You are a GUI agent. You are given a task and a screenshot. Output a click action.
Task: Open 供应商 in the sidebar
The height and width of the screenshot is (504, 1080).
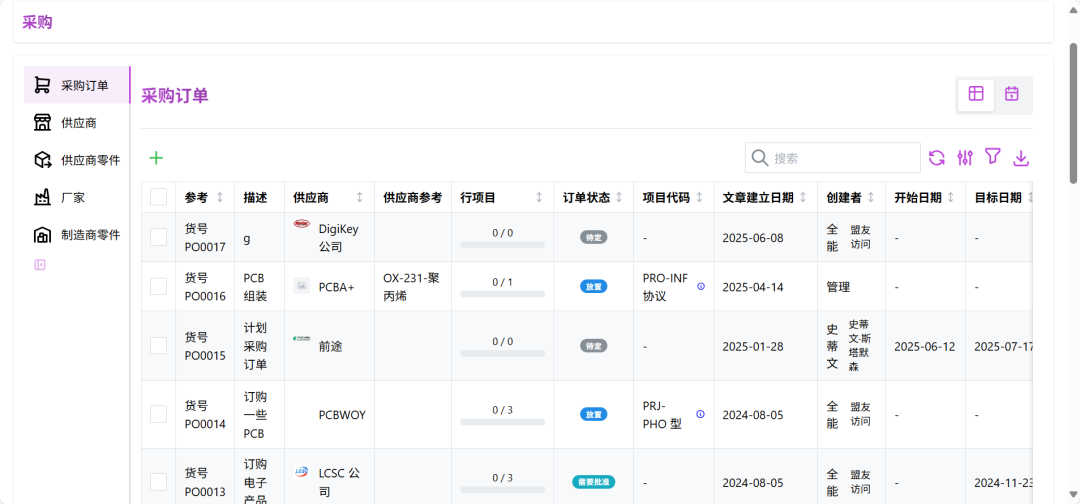pyautogui.click(x=79, y=123)
